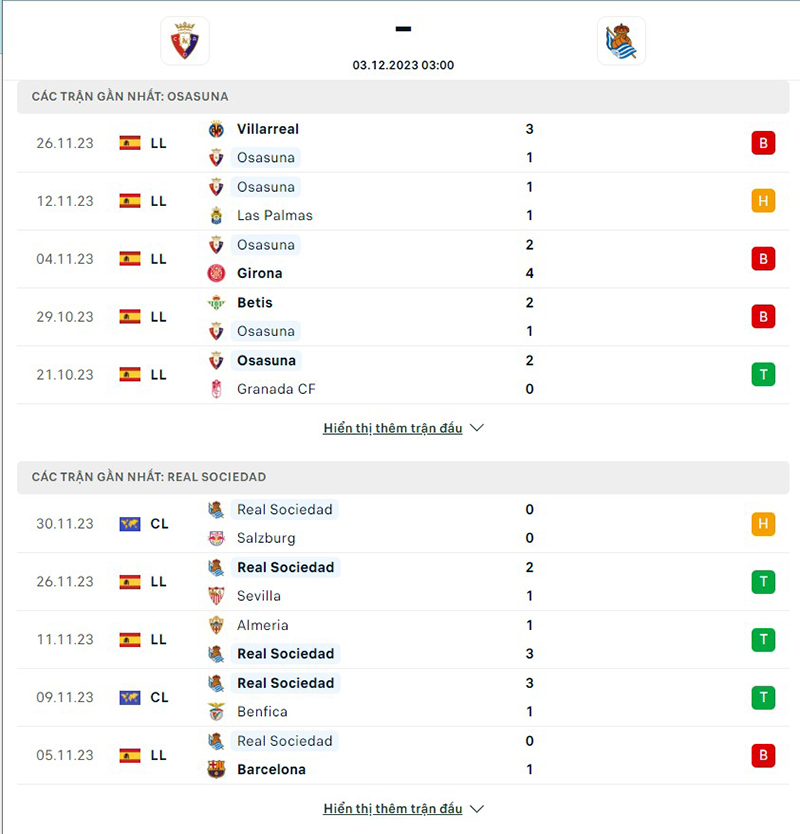This screenshot has width=800, height=834.
Task: Click the Spanish LL league flag on 26.11.23
Action: (130, 143)
